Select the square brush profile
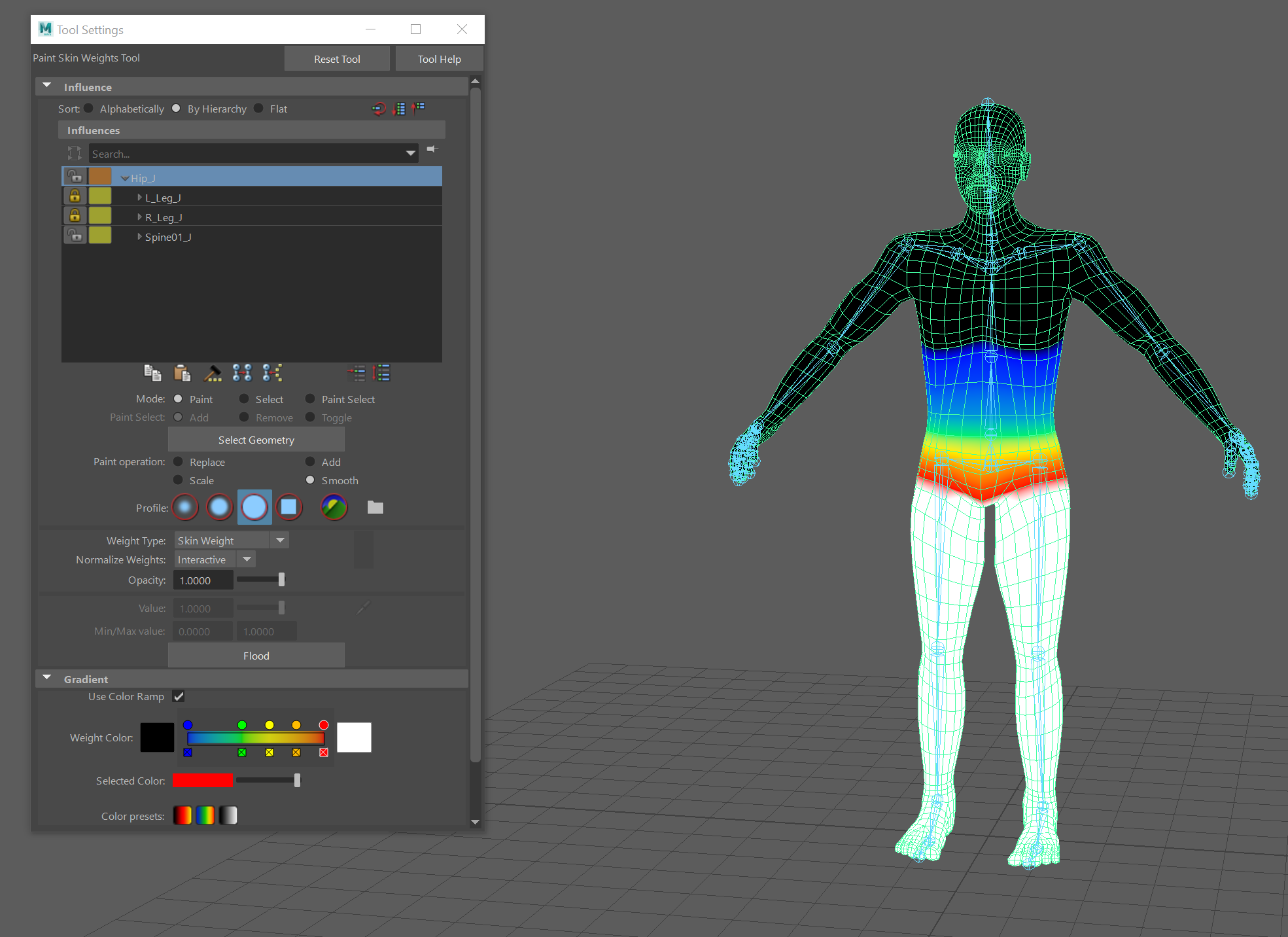This screenshot has height=937, width=1288. point(288,507)
